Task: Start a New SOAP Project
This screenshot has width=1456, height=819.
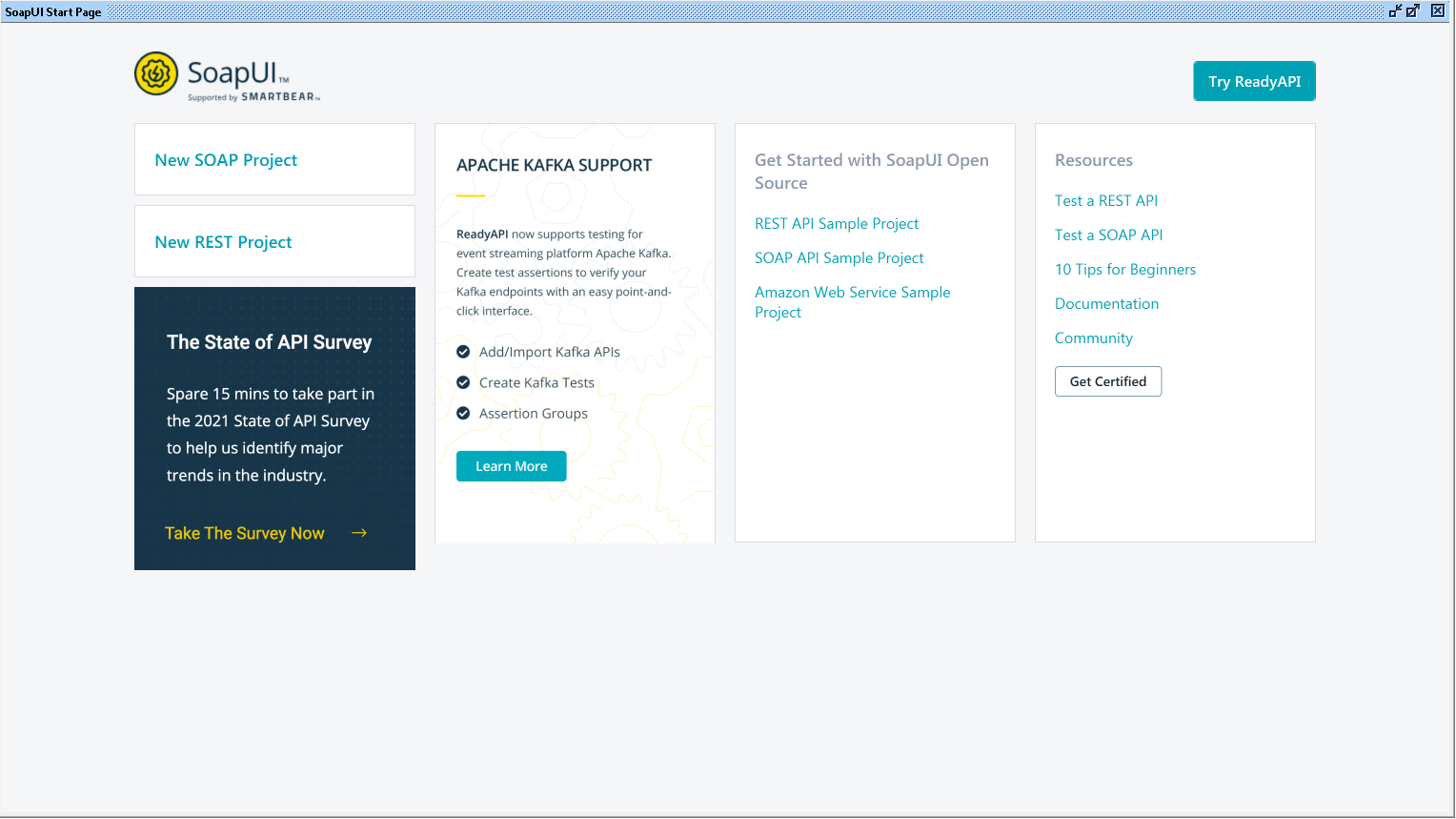Action: tap(226, 160)
